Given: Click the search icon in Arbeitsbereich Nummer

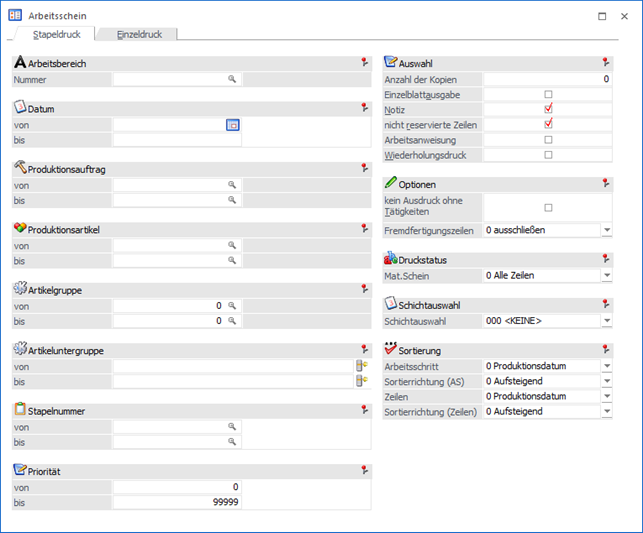Looking at the screenshot, I should [231, 78].
